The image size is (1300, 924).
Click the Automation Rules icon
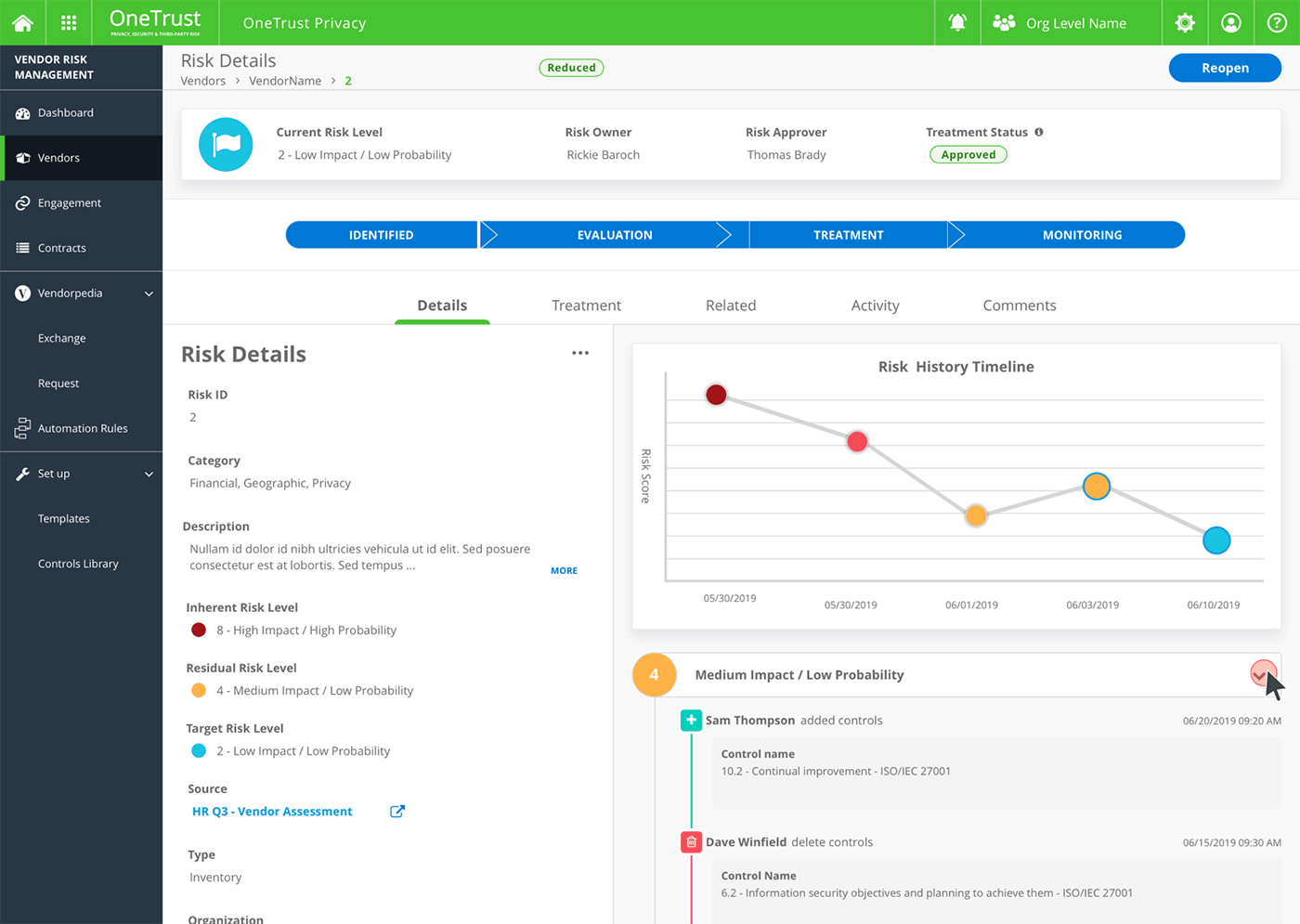tap(20, 428)
